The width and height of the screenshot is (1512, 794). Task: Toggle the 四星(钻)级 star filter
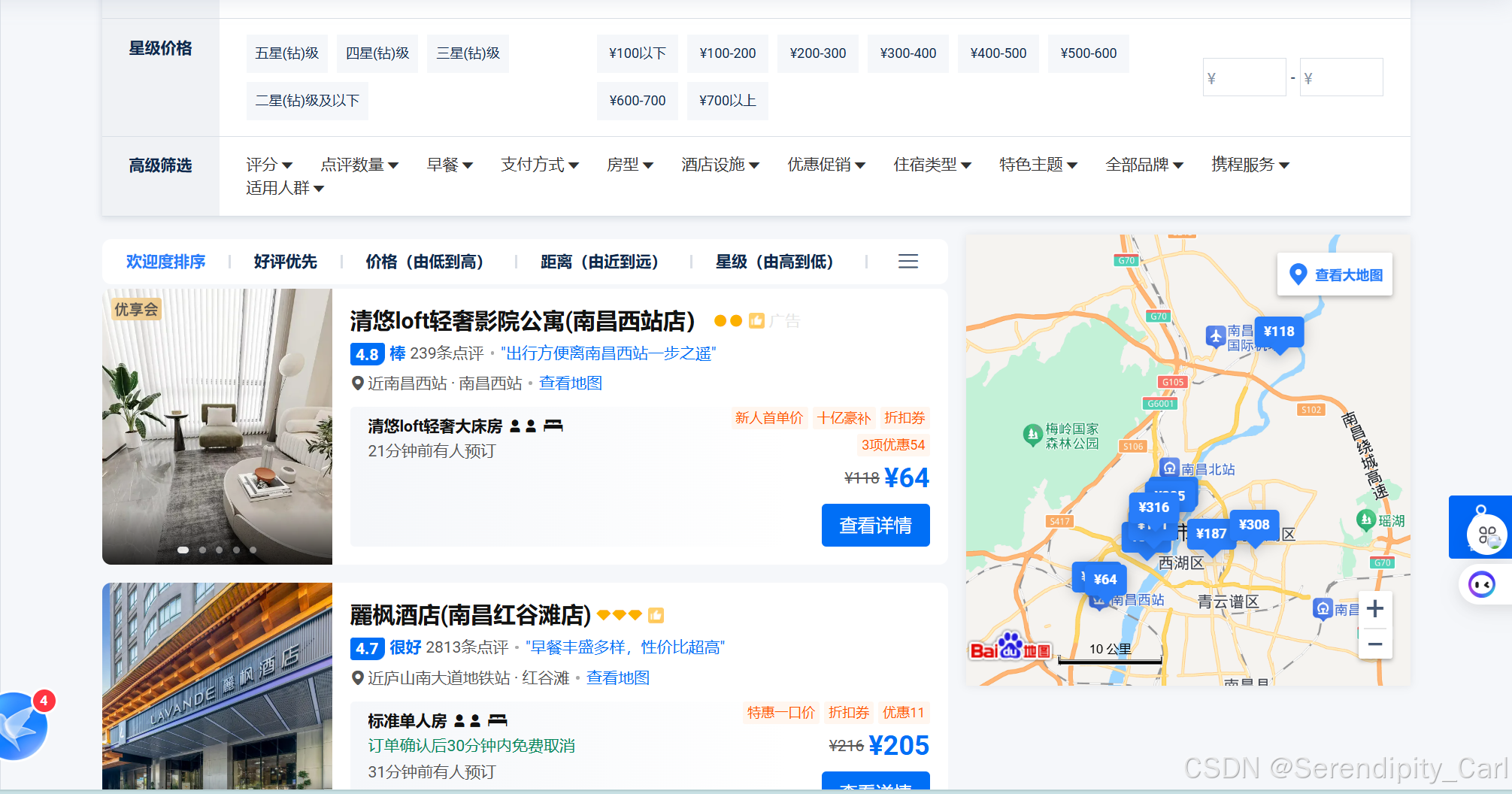[377, 53]
